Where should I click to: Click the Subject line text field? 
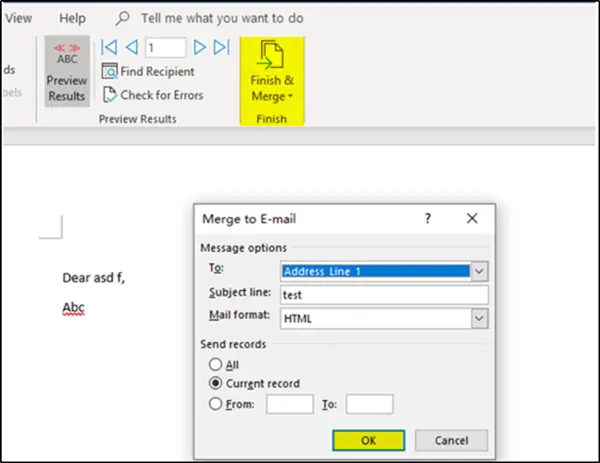point(384,295)
